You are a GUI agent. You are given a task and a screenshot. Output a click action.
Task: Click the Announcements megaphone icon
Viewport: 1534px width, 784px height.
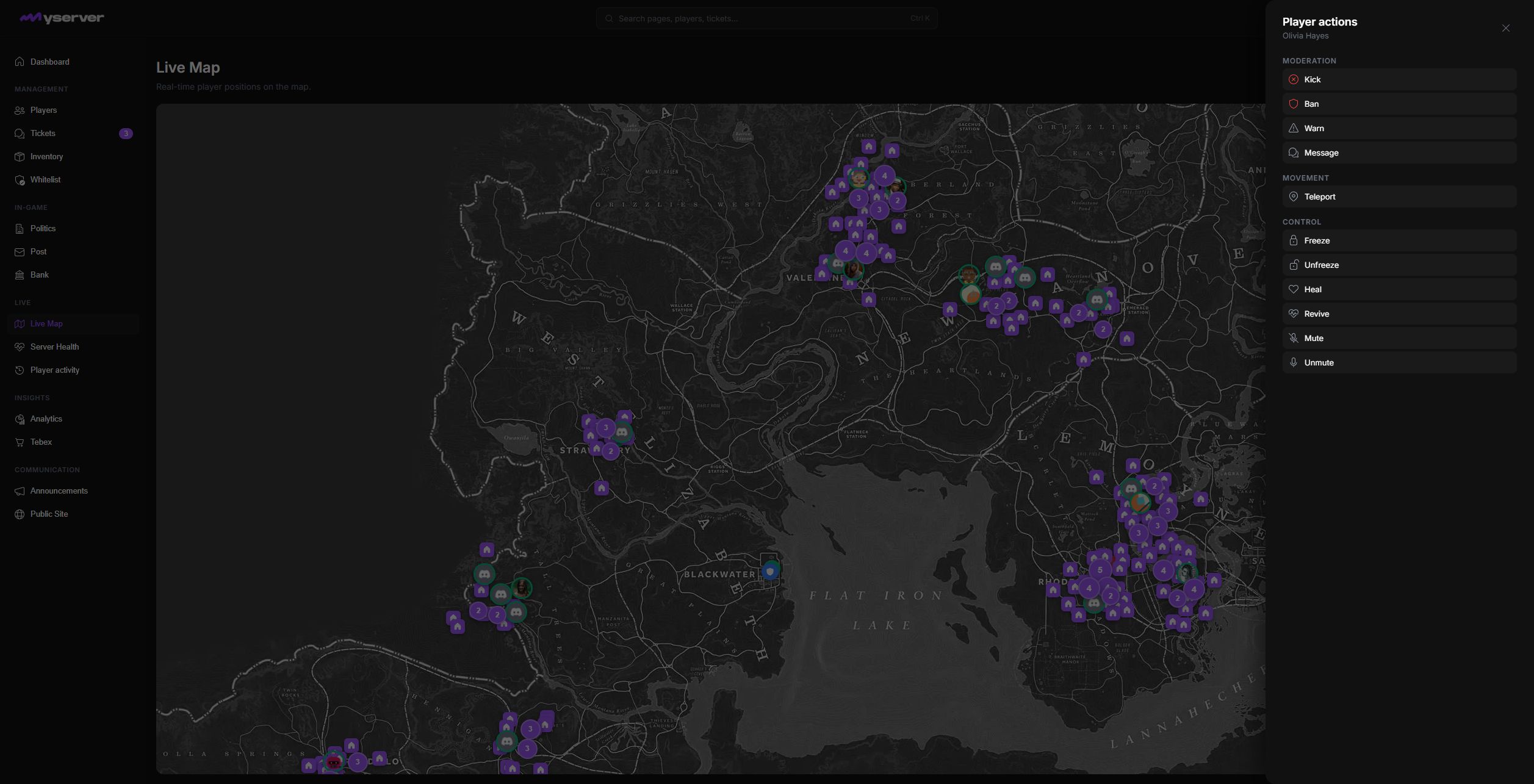tap(20, 491)
